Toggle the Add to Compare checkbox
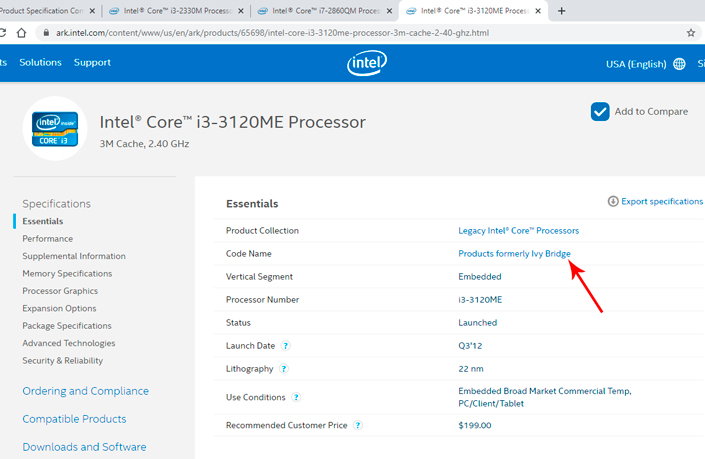Viewport: 705px width, 459px height. tap(600, 111)
